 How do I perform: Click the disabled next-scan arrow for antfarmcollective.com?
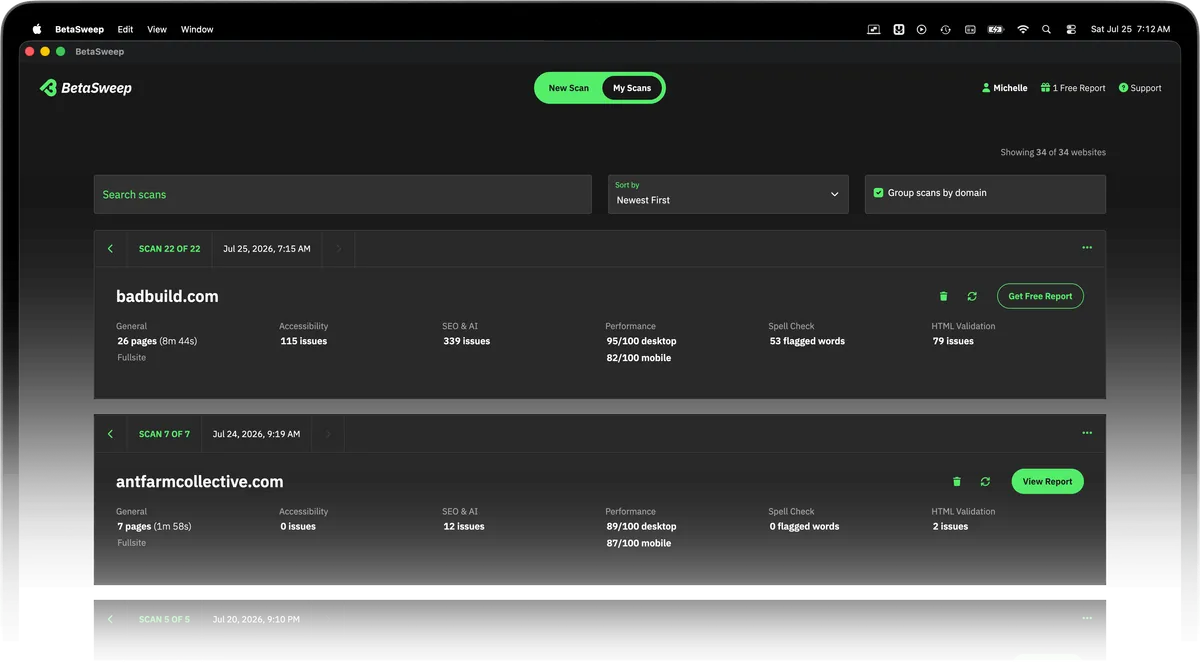327,434
